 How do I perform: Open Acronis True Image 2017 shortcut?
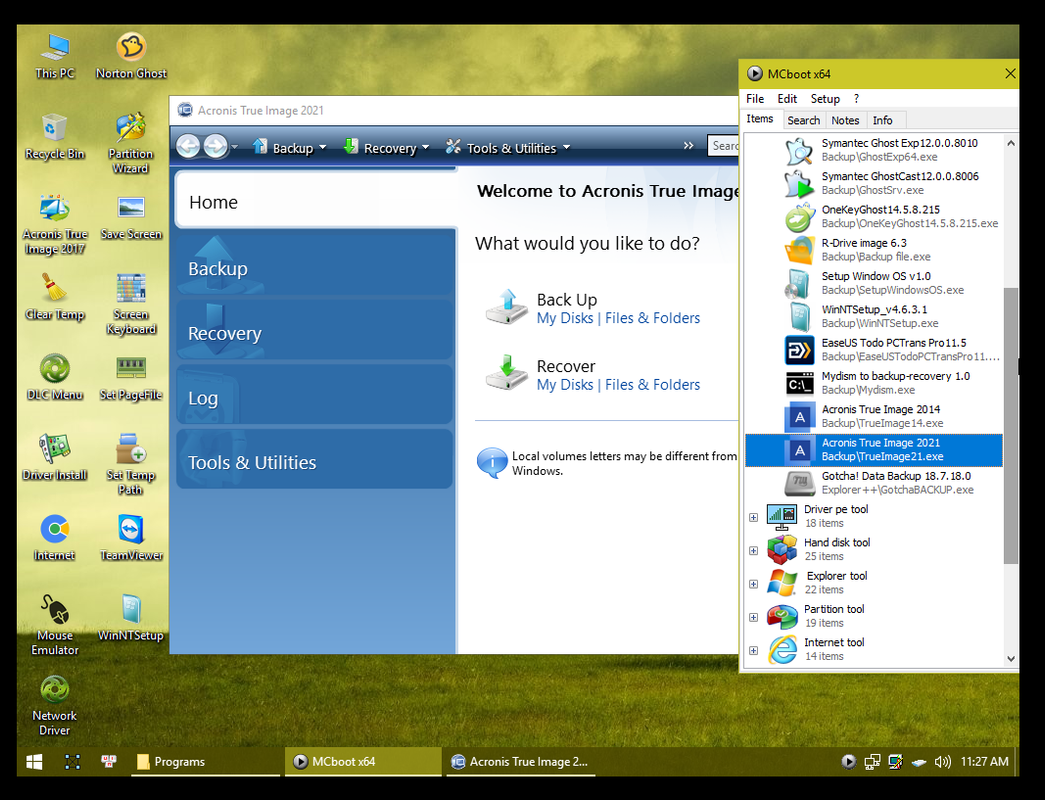pos(55,225)
